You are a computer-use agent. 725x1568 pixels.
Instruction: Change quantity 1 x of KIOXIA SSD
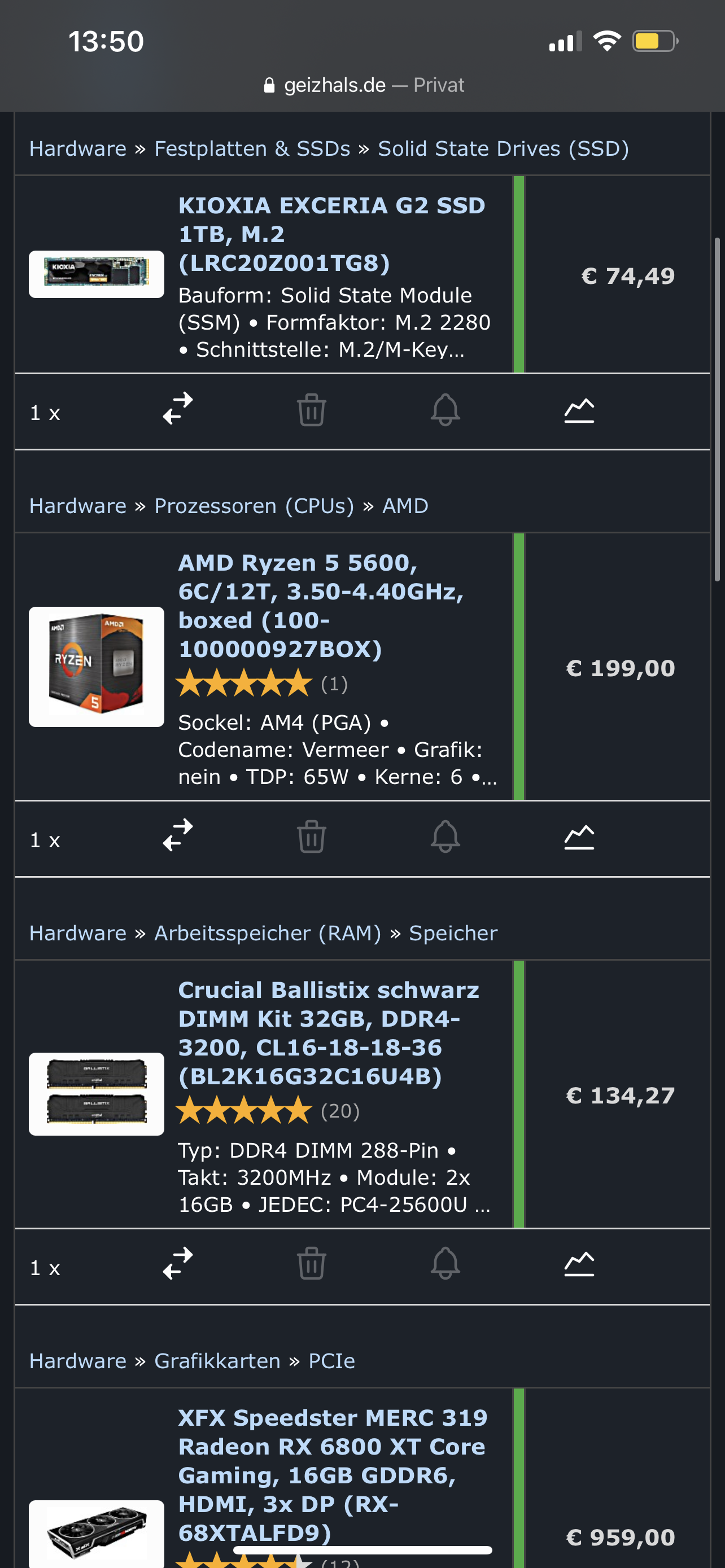pos(45,413)
